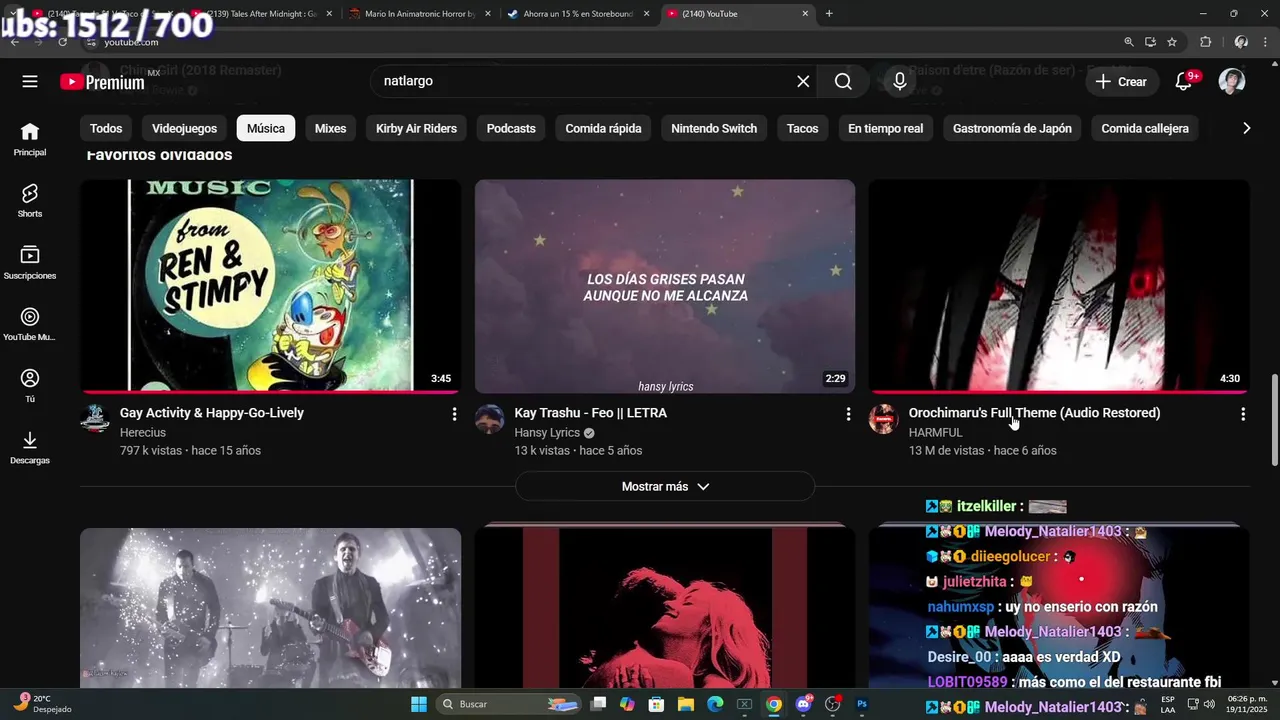Open Shorts from the sidebar
1280x720 pixels.
(30, 201)
